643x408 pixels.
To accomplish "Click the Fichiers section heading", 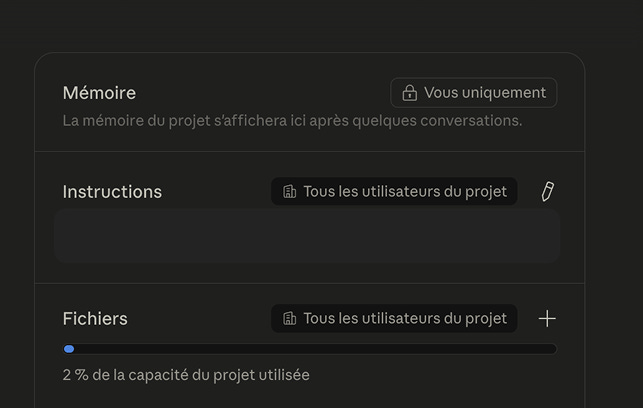I will click(95, 319).
